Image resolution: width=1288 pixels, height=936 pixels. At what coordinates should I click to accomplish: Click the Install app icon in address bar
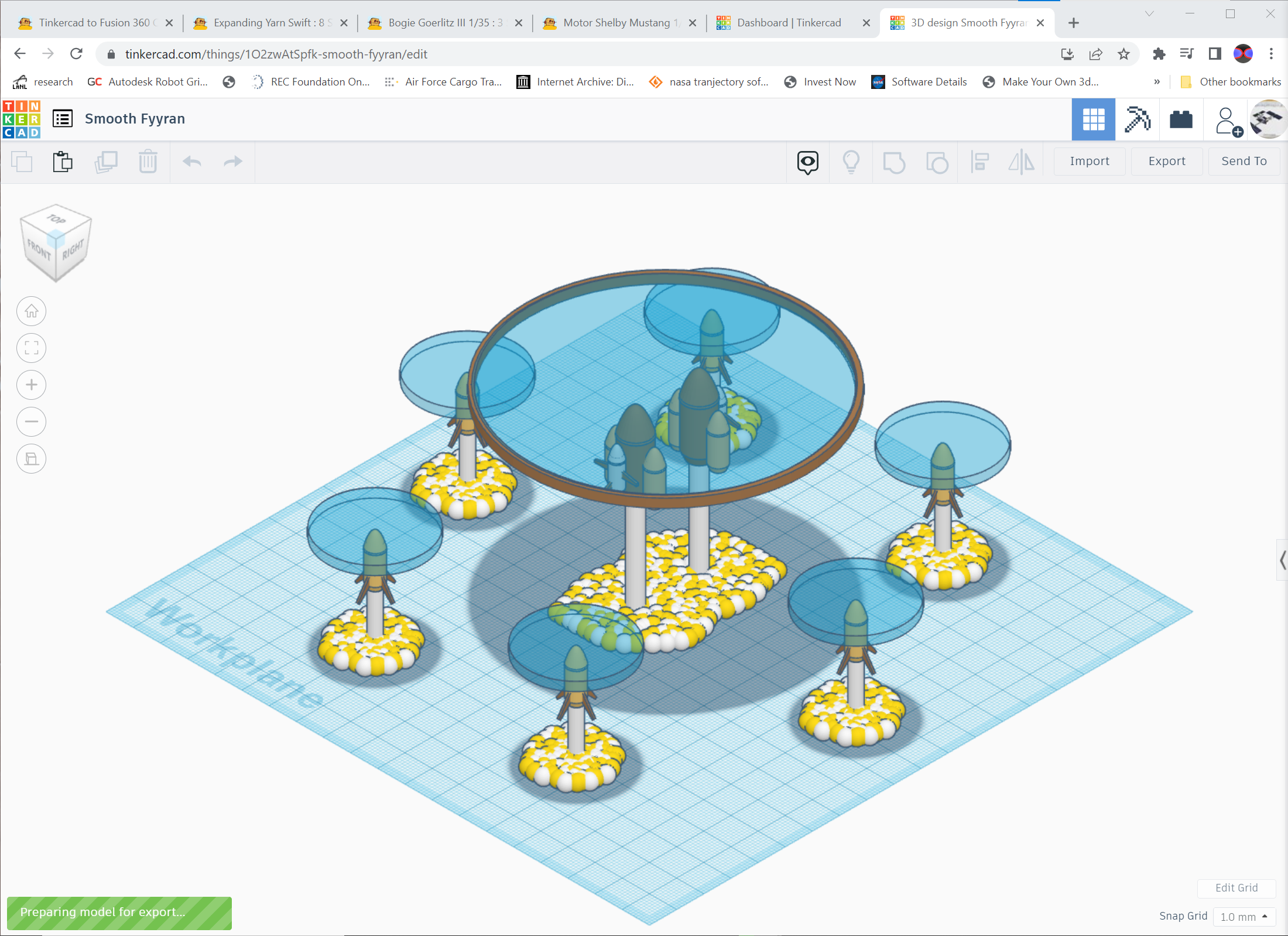click(x=1067, y=54)
